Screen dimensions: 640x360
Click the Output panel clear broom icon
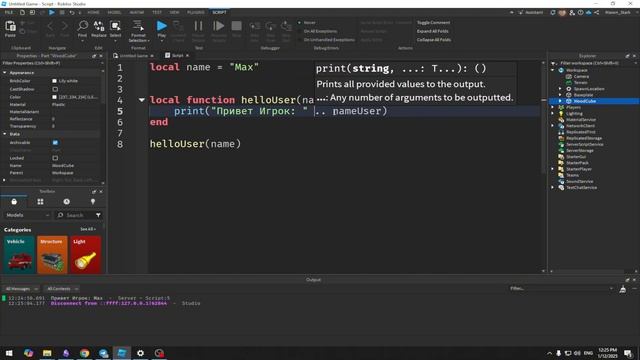[x=623, y=289]
